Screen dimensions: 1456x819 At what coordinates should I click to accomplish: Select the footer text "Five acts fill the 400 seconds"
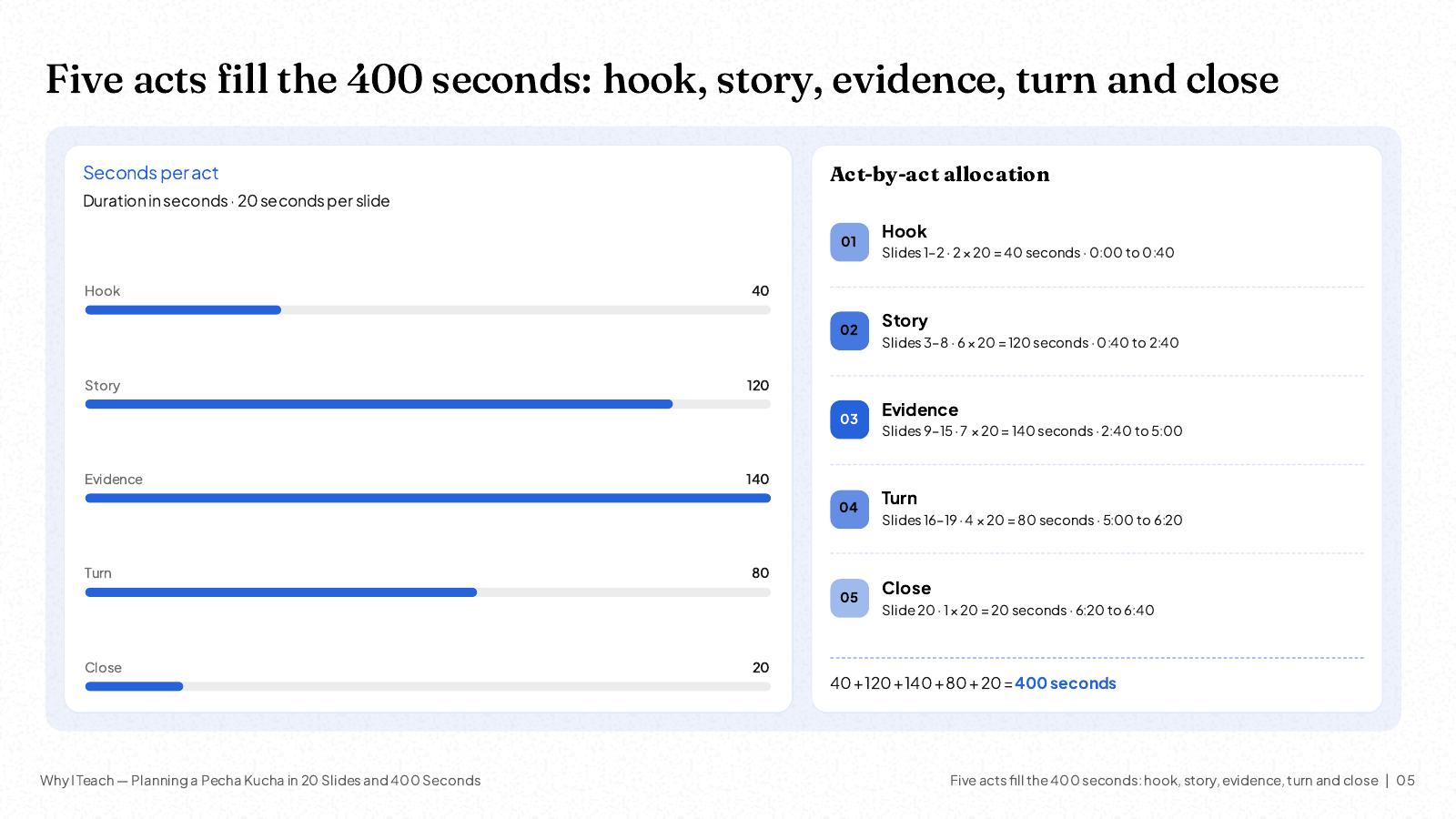[x=1164, y=781]
